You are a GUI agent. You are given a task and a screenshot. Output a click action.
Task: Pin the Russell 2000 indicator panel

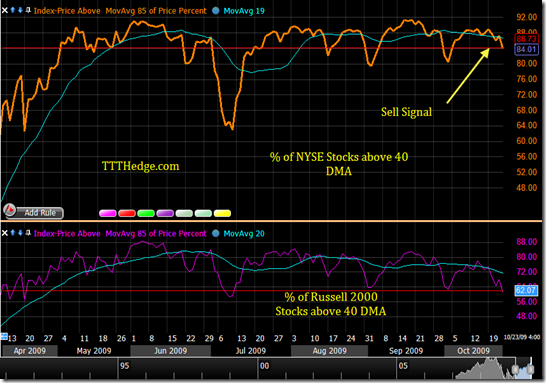(x=28, y=233)
